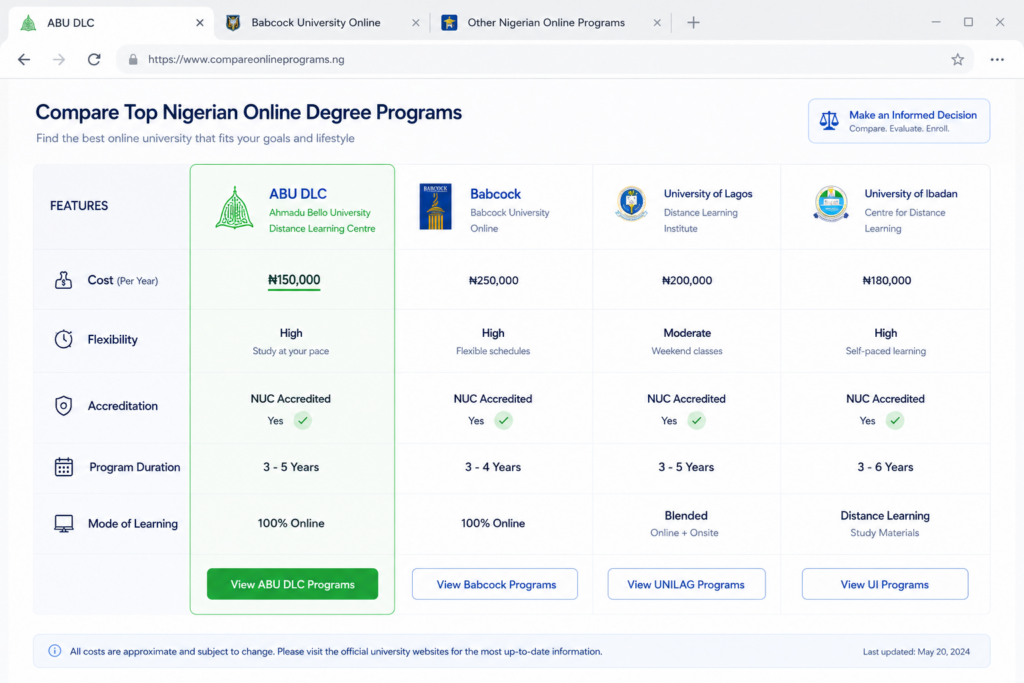
Task: Click ABU DLC accreditation green checkmark
Action: [302, 421]
